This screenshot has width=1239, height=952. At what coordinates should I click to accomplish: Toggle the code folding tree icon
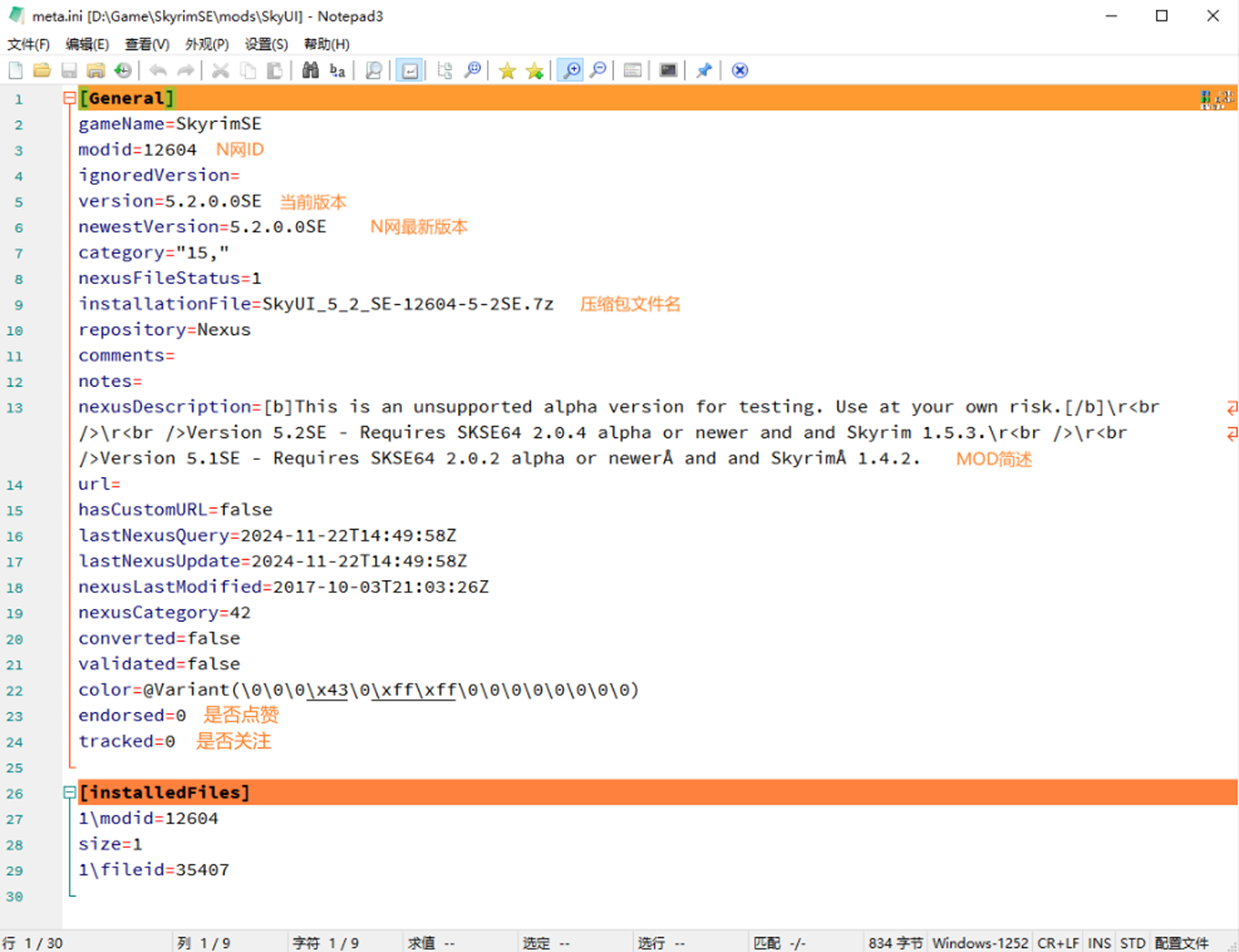[x=445, y=70]
